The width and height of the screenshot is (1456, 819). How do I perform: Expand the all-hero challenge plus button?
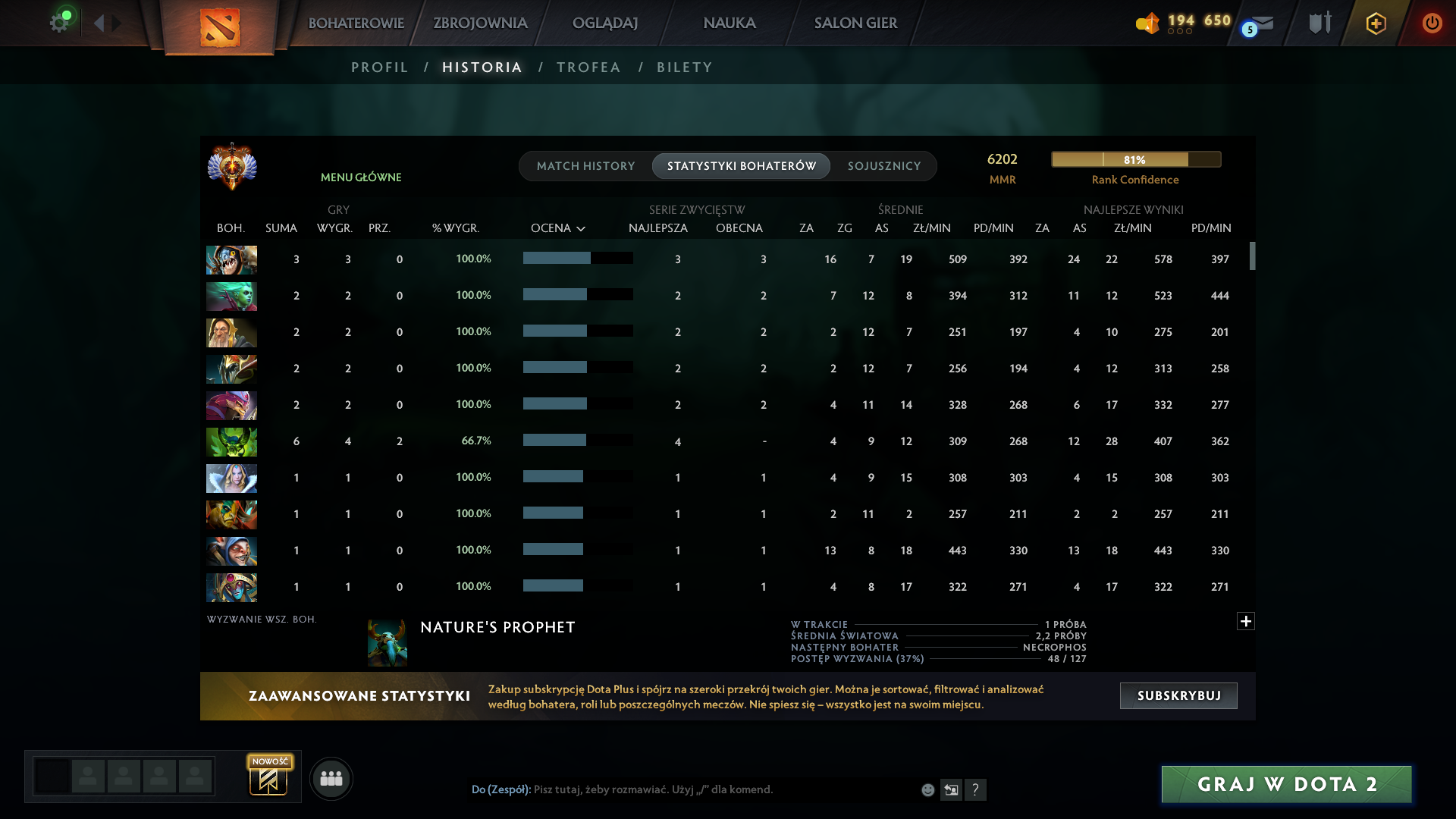pyautogui.click(x=1246, y=621)
